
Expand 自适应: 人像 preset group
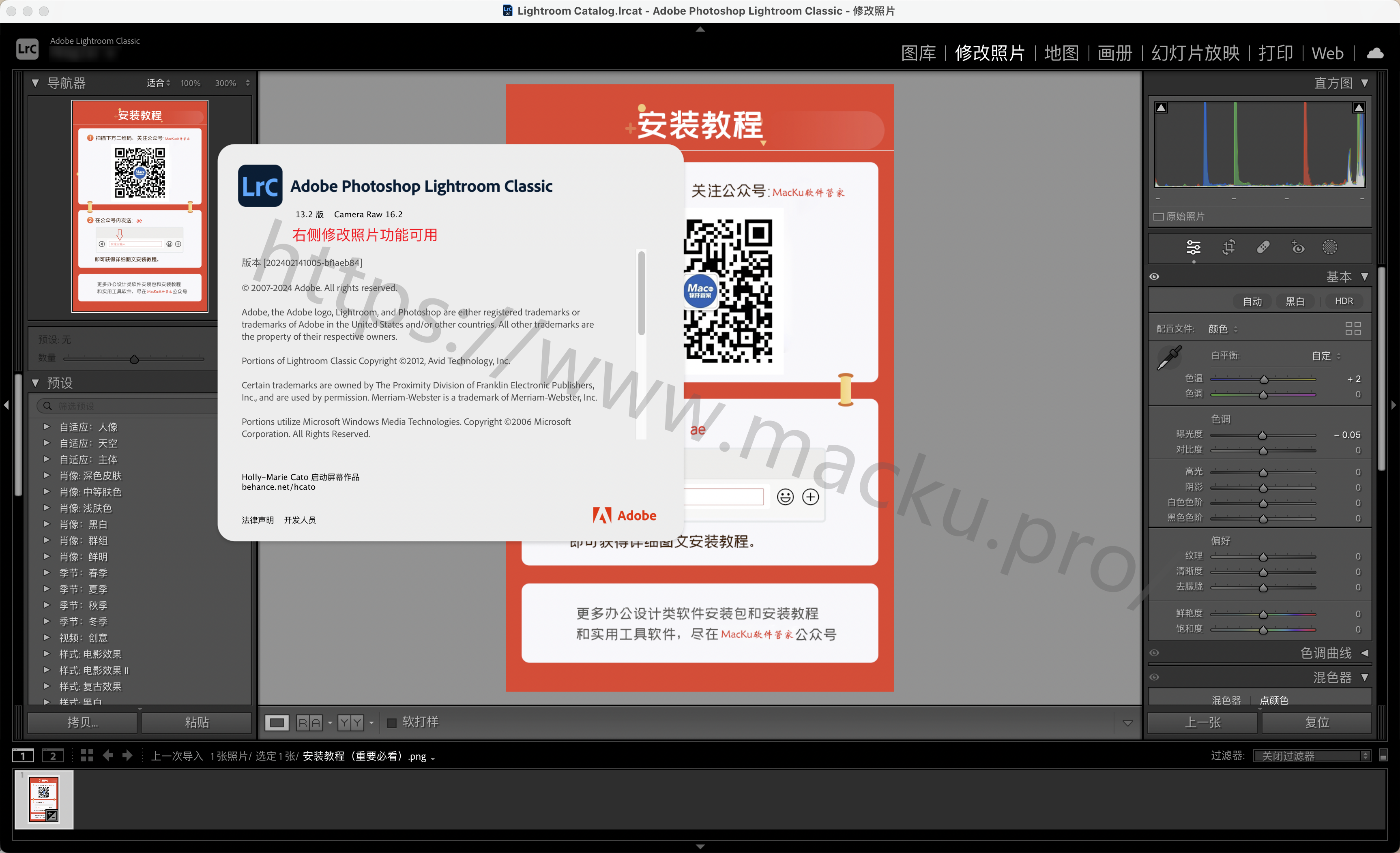coord(47,426)
